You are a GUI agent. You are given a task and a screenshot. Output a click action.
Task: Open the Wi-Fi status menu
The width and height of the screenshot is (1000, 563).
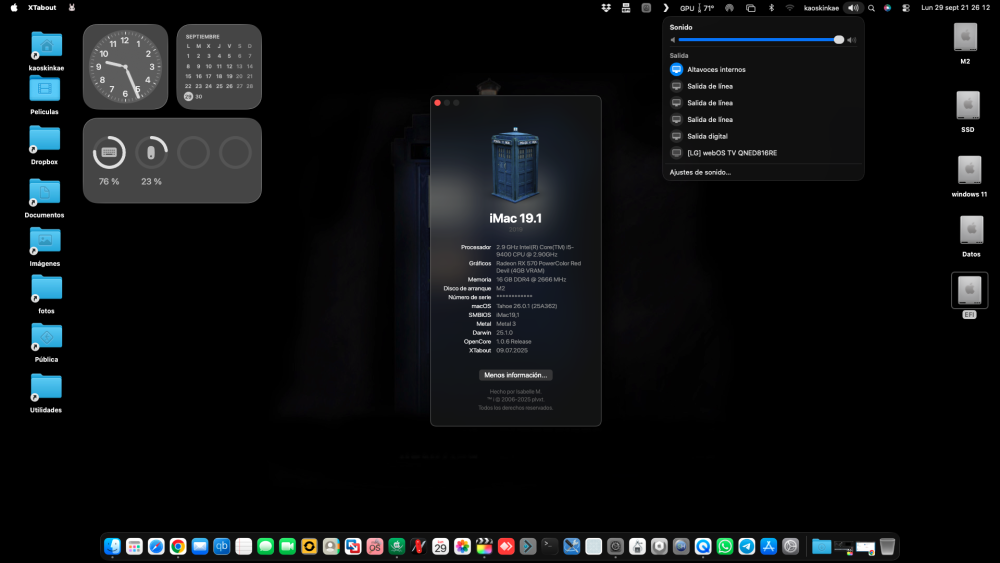[790, 8]
